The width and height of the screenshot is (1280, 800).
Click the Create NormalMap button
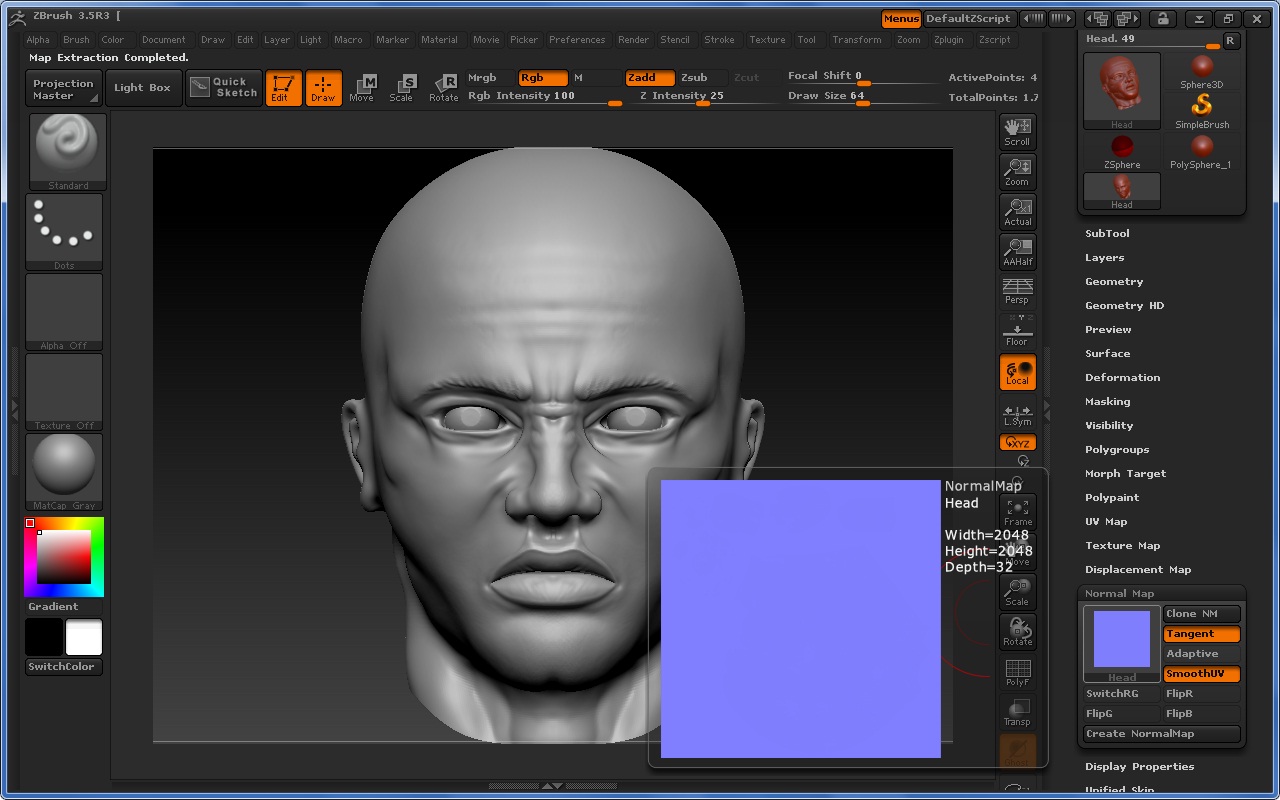pos(1162,734)
